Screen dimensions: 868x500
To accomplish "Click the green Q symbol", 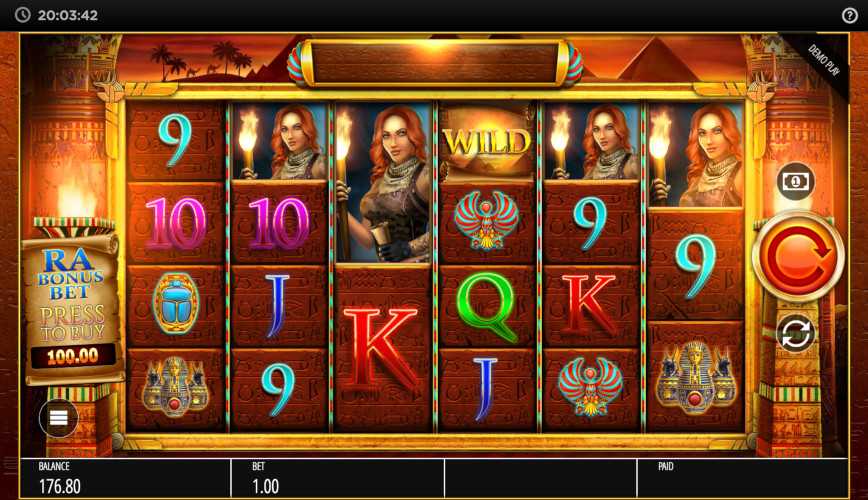I will tap(487, 306).
